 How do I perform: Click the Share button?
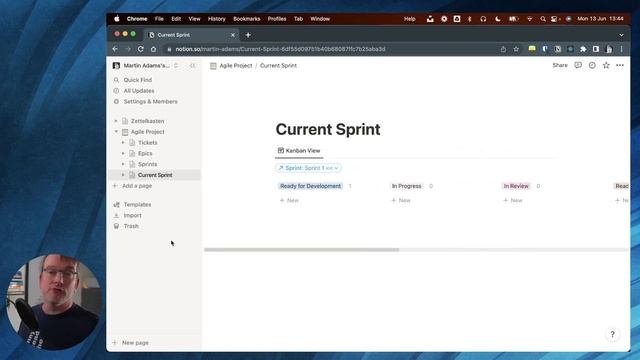click(x=560, y=65)
